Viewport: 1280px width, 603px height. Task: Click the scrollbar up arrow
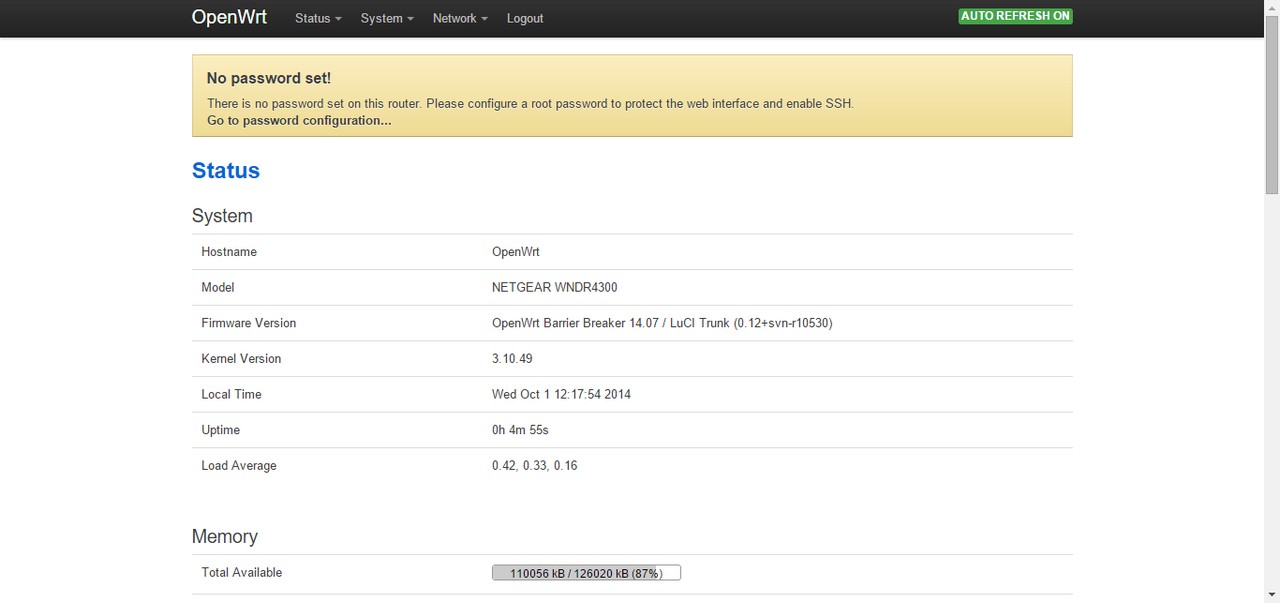coord(1272,6)
